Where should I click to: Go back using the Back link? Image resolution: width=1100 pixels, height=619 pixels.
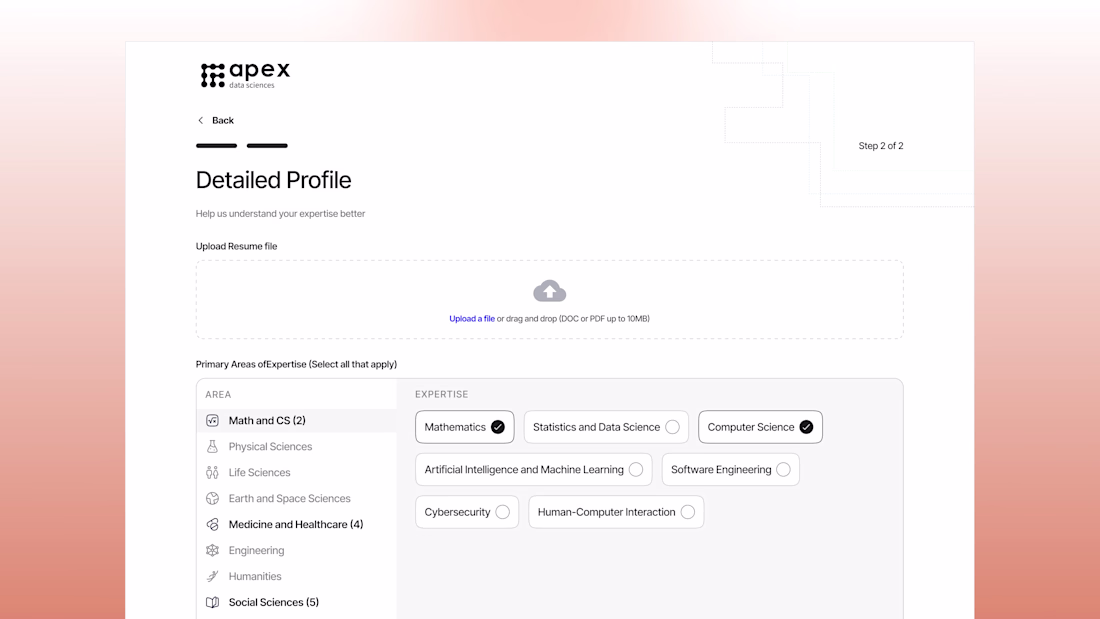coord(216,121)
